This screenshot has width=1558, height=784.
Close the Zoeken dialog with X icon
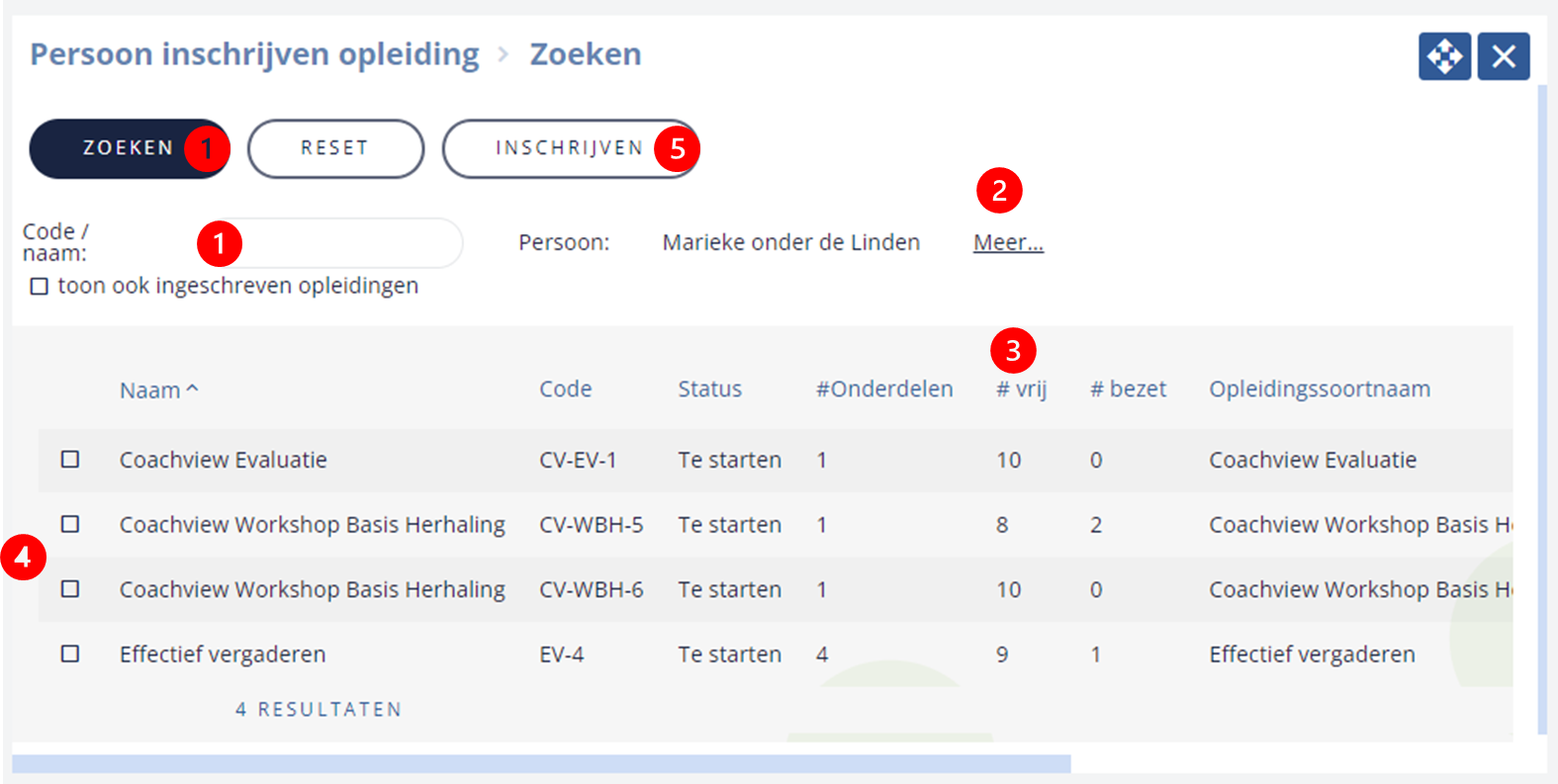point(1504,56)
